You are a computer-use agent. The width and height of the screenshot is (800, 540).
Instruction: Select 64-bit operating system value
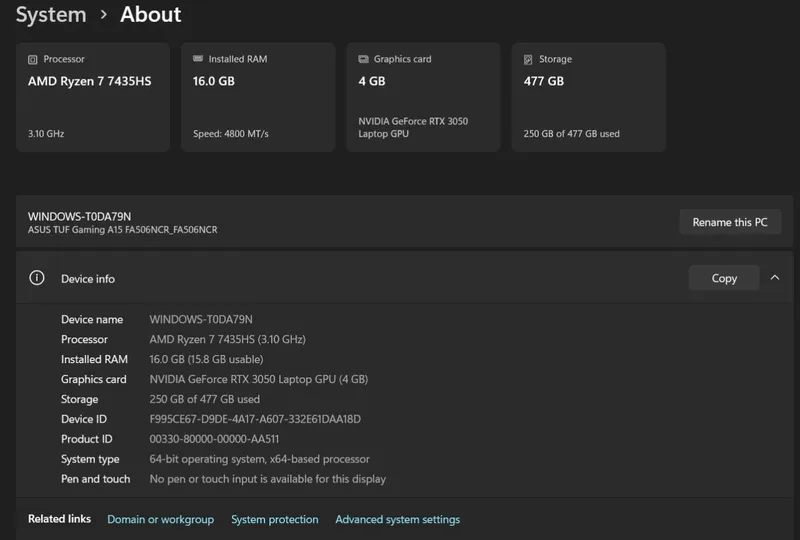(x=259, y=459)
